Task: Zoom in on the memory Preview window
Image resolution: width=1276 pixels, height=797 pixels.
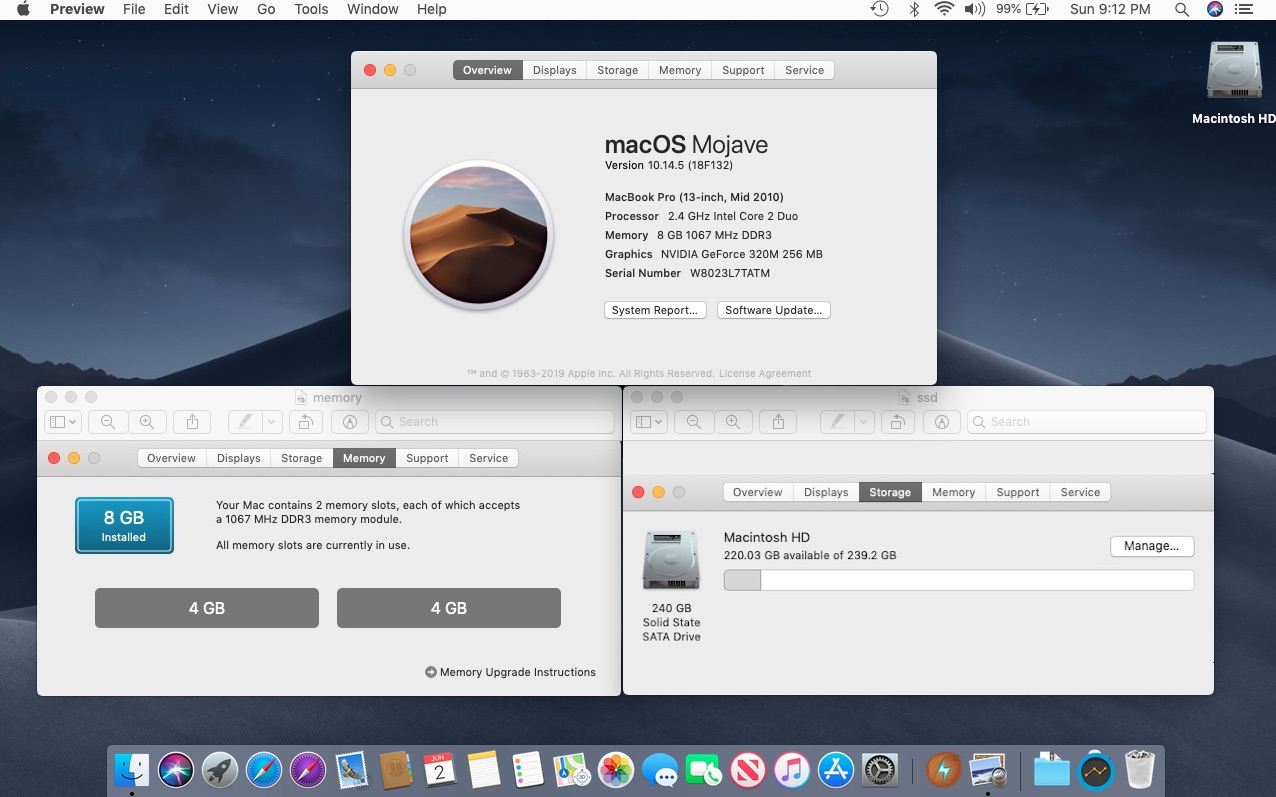Action: (146, 422)
